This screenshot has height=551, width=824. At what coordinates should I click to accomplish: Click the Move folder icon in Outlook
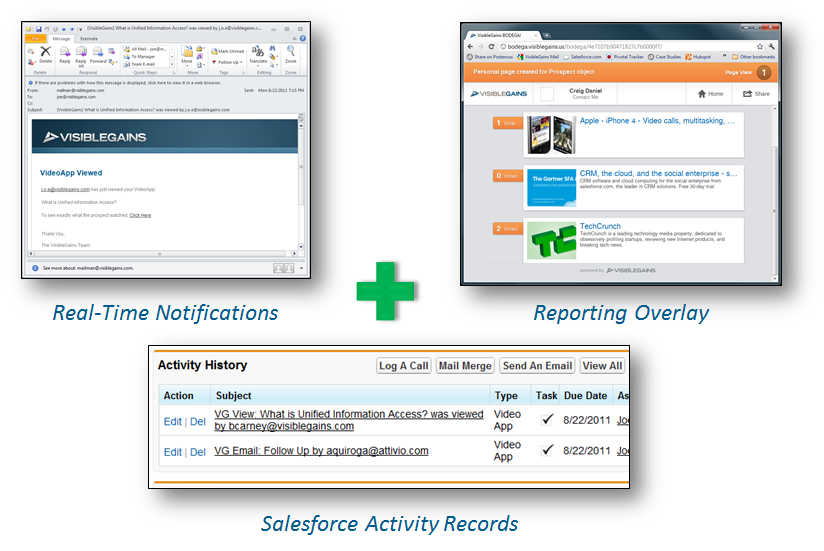click(x=187, y=51)
